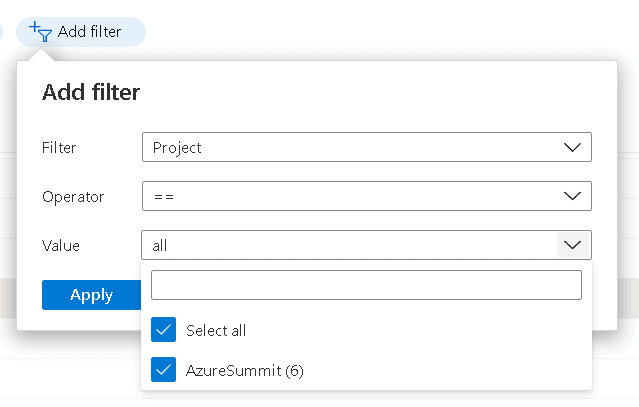
Task: Uncheck the AzureSummit (6) checkbox
Action: click(163, 370)
